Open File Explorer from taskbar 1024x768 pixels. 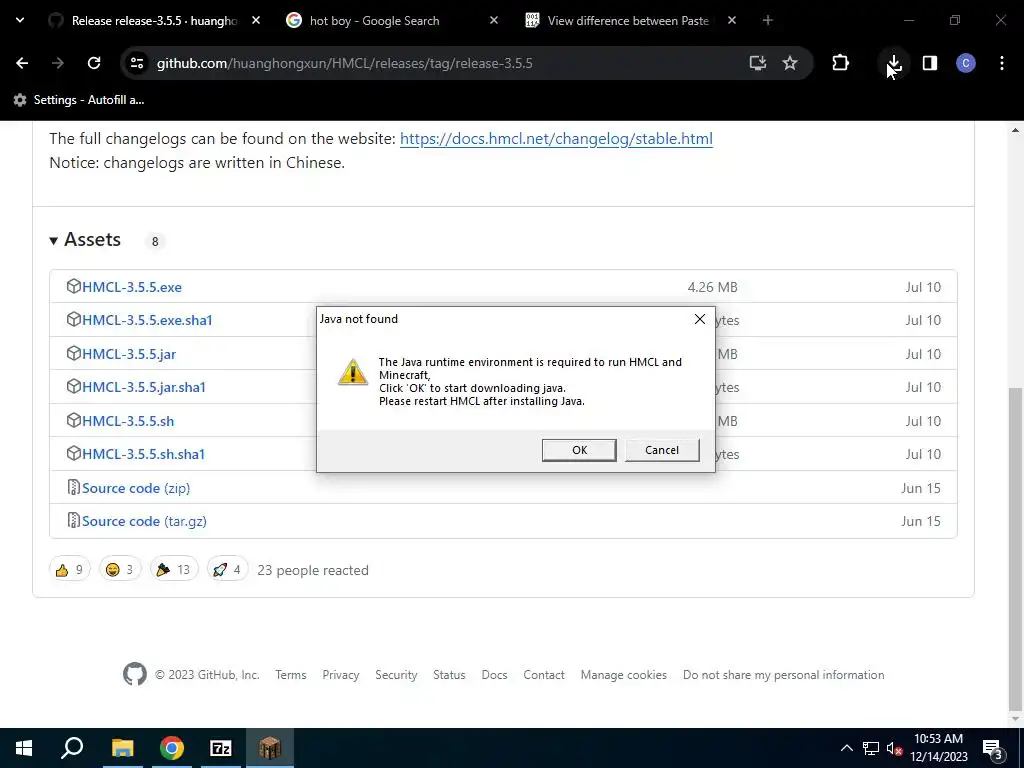coord(122,748)
